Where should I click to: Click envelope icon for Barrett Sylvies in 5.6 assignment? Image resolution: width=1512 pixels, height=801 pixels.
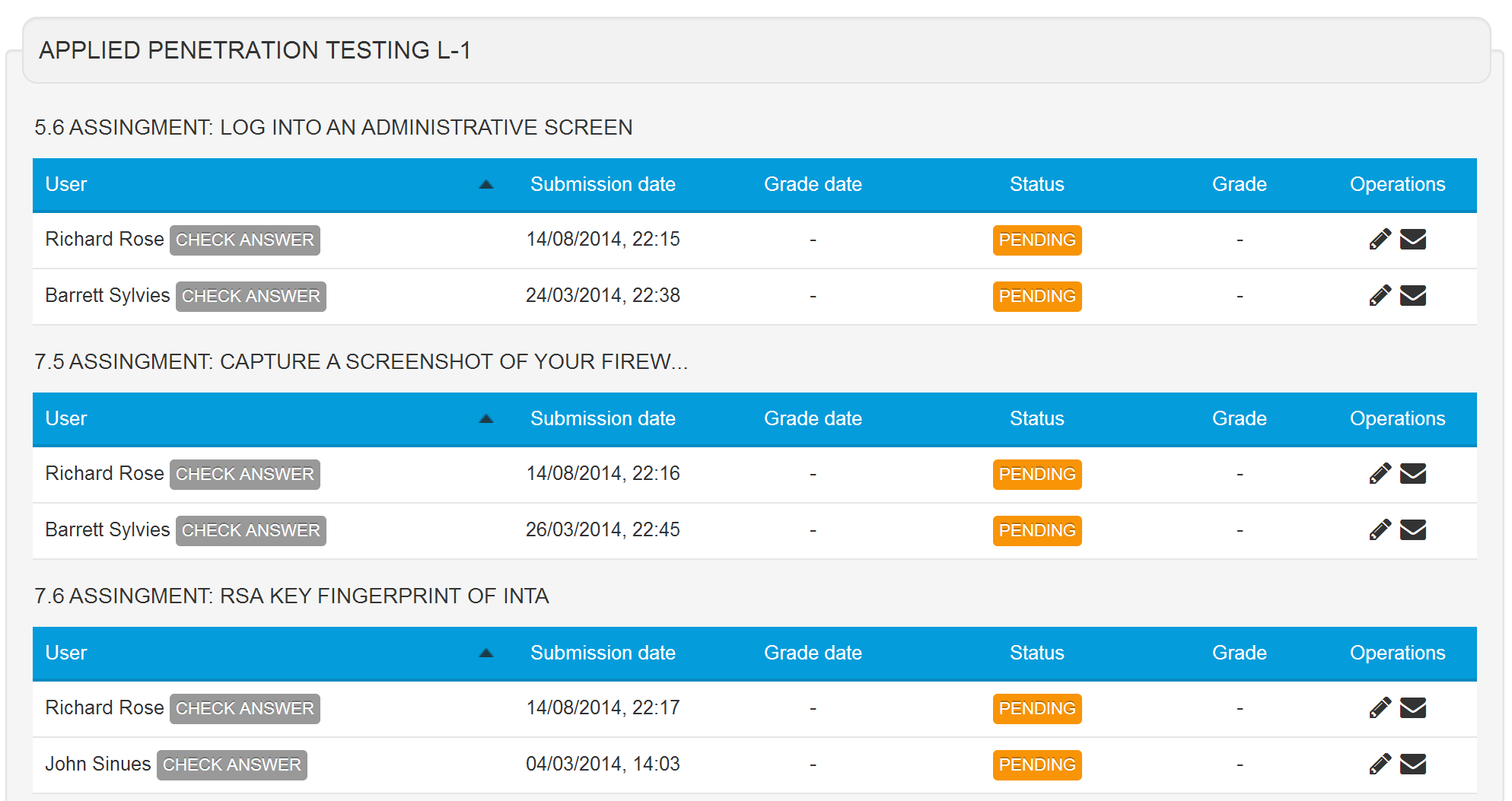[1413, 296]
